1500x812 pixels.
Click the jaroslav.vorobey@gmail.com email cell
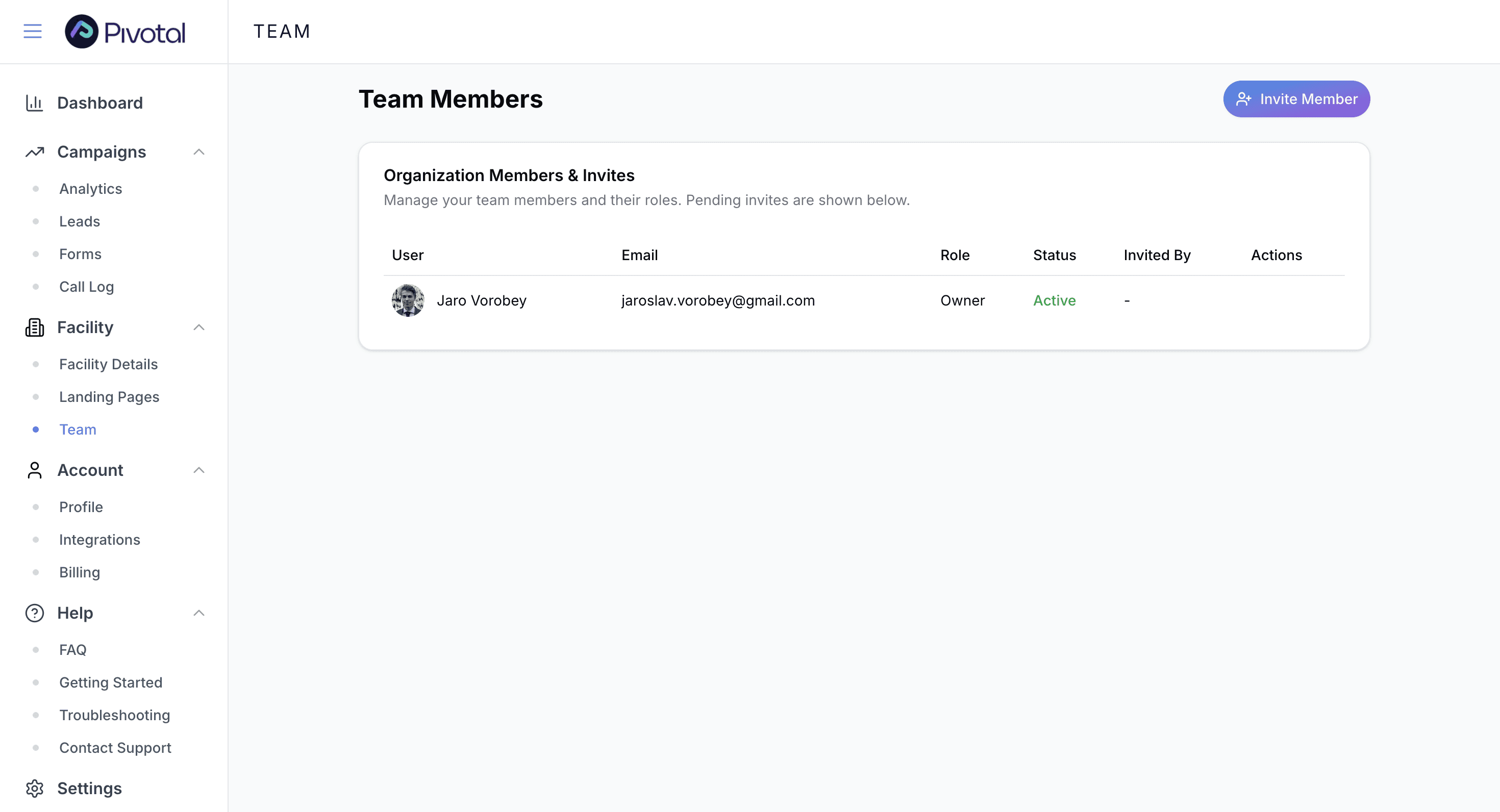(x=717, y=300)
